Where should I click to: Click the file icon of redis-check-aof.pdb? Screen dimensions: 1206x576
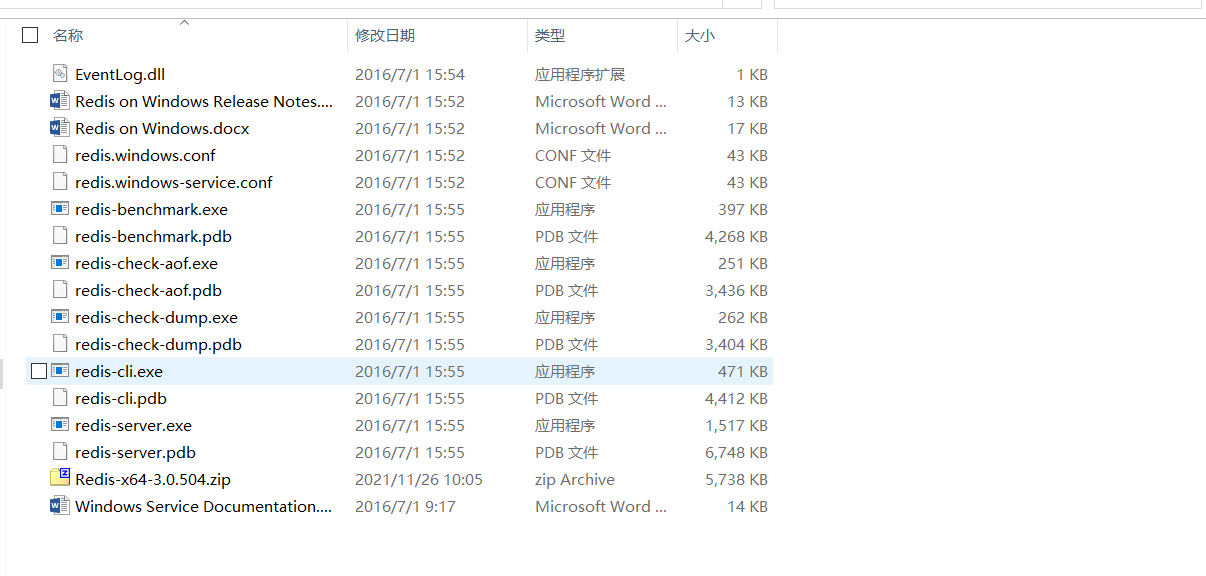coord(60,290)
